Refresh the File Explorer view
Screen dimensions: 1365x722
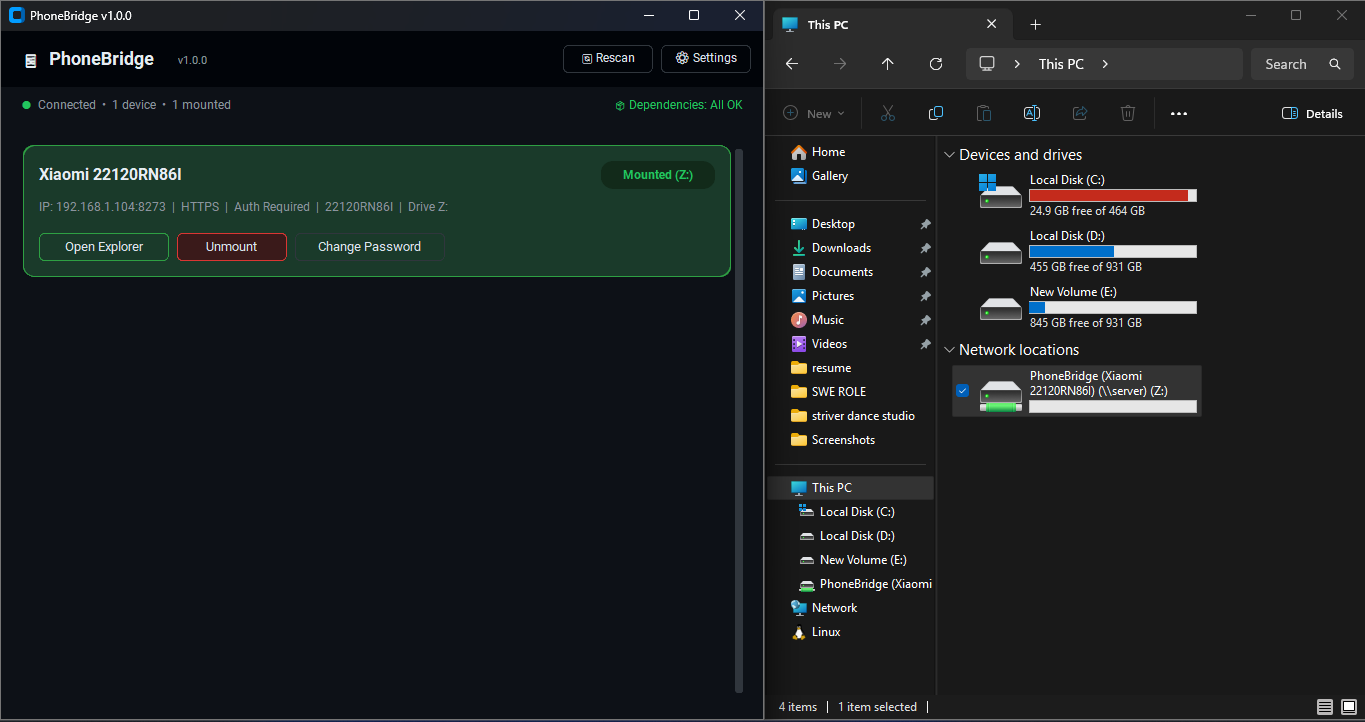(935, 64)
